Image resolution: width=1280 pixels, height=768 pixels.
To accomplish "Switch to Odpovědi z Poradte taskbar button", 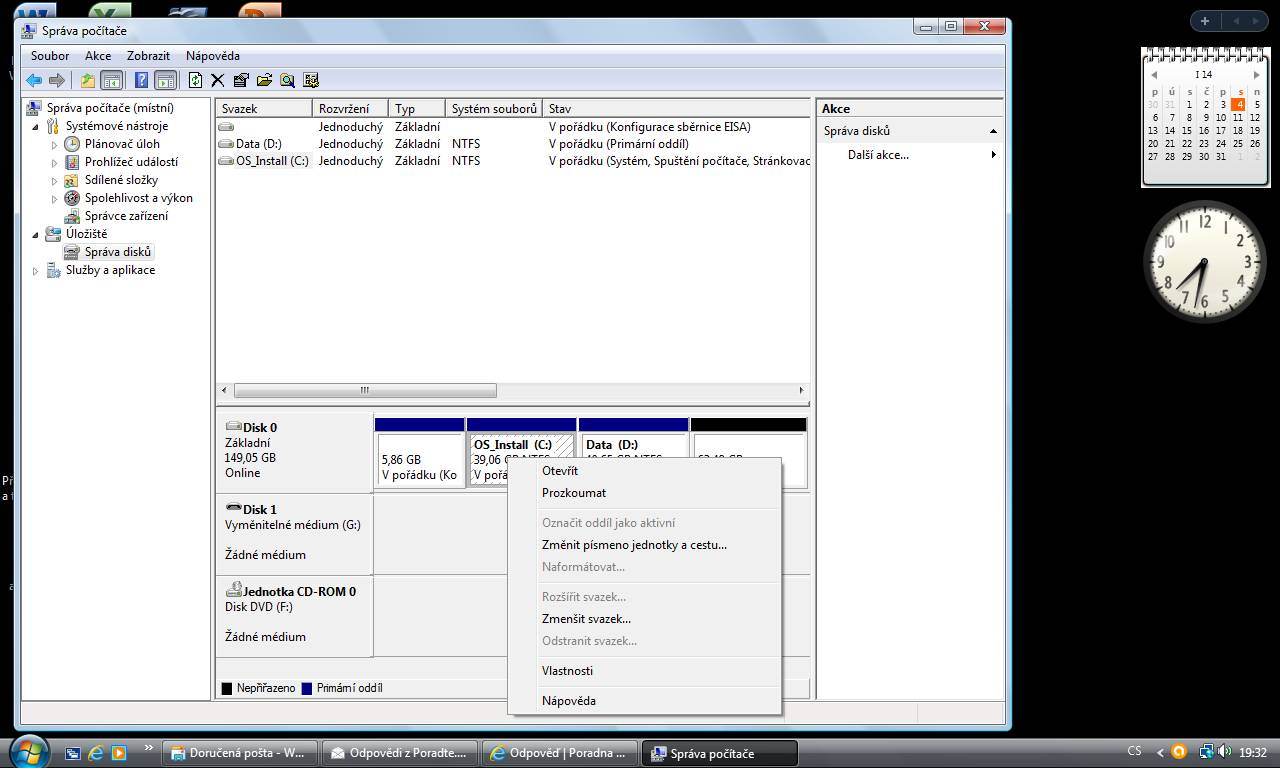I will coord(399,753).
